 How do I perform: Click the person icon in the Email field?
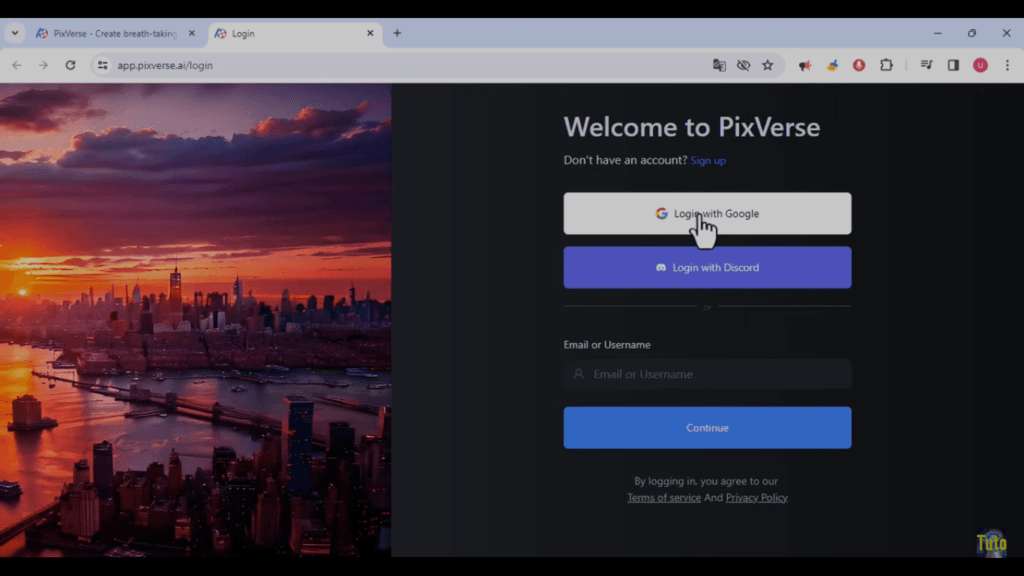(x=579, y=373)
